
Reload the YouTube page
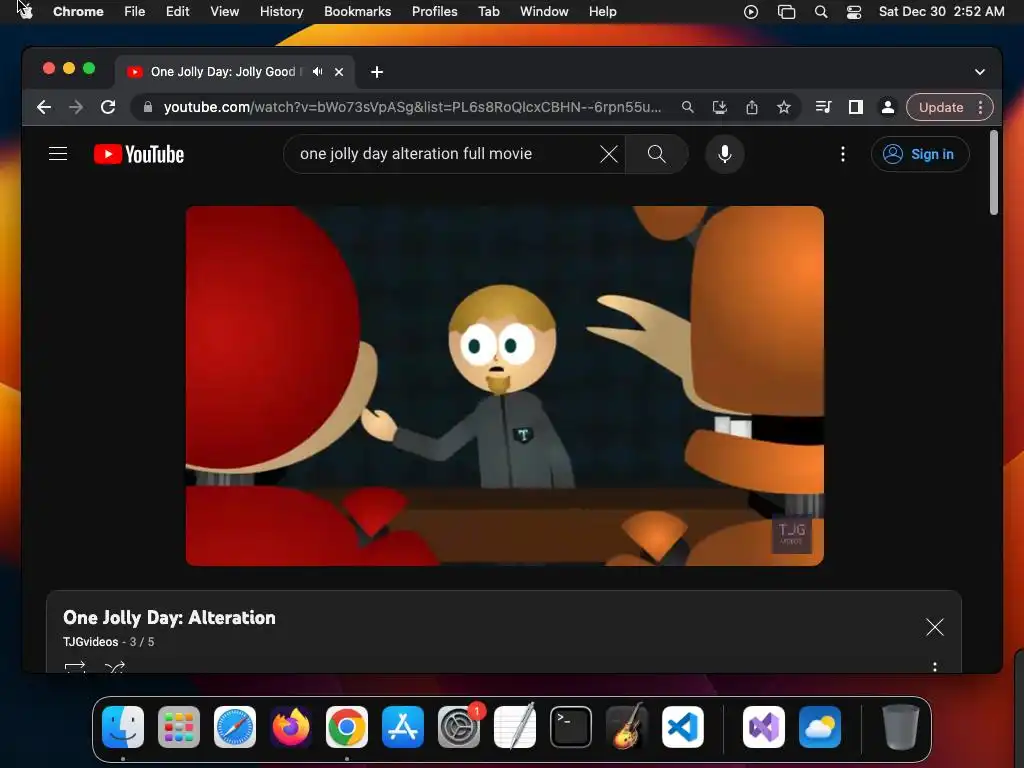108,107
